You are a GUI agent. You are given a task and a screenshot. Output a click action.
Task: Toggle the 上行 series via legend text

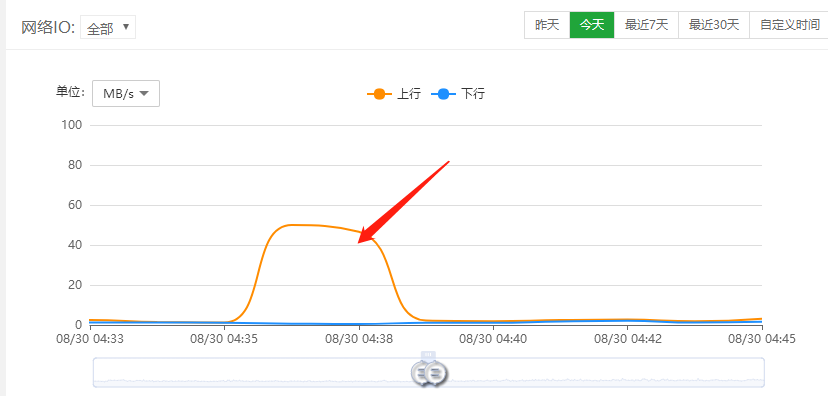[x=409, y=95]
